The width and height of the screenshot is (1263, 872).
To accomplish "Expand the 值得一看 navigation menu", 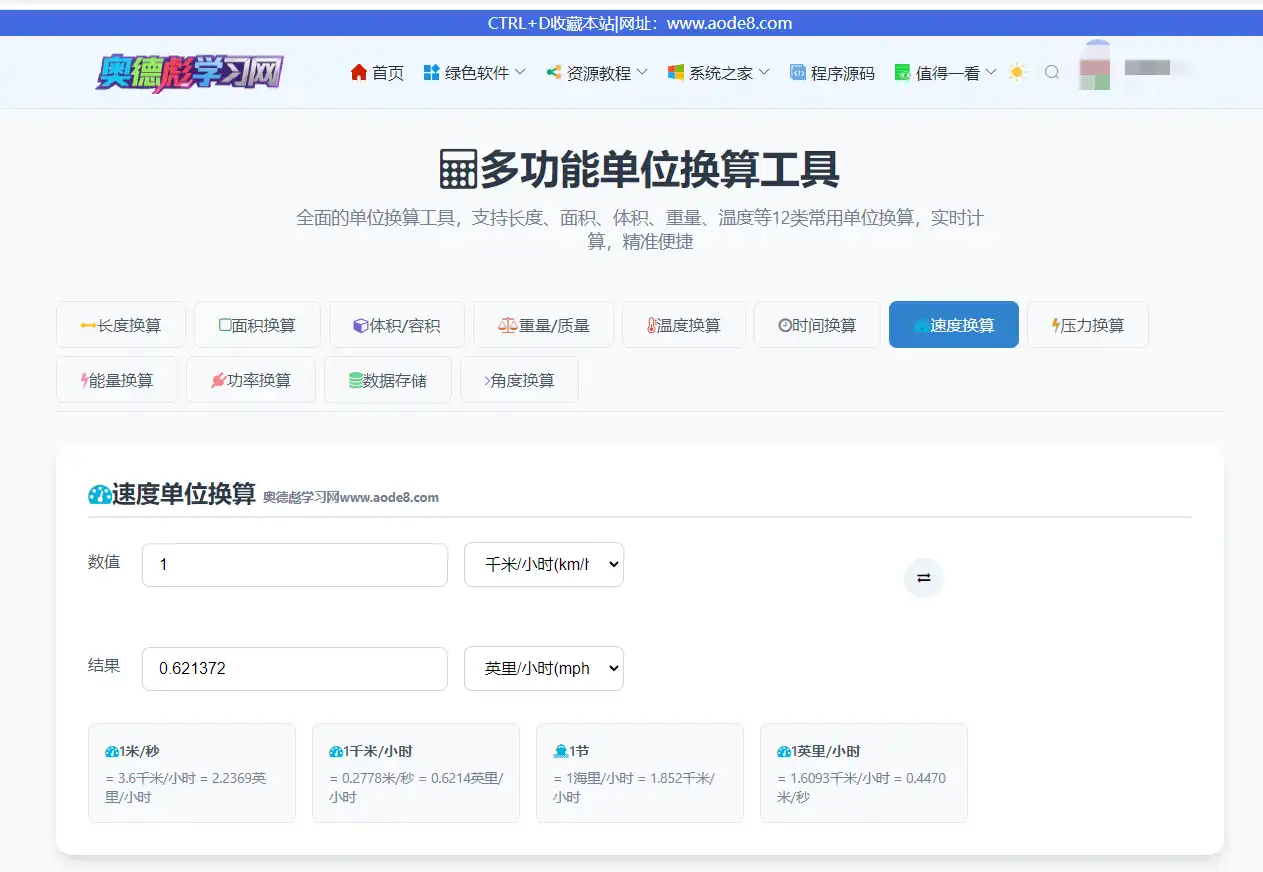I will (x=945, y=73).
